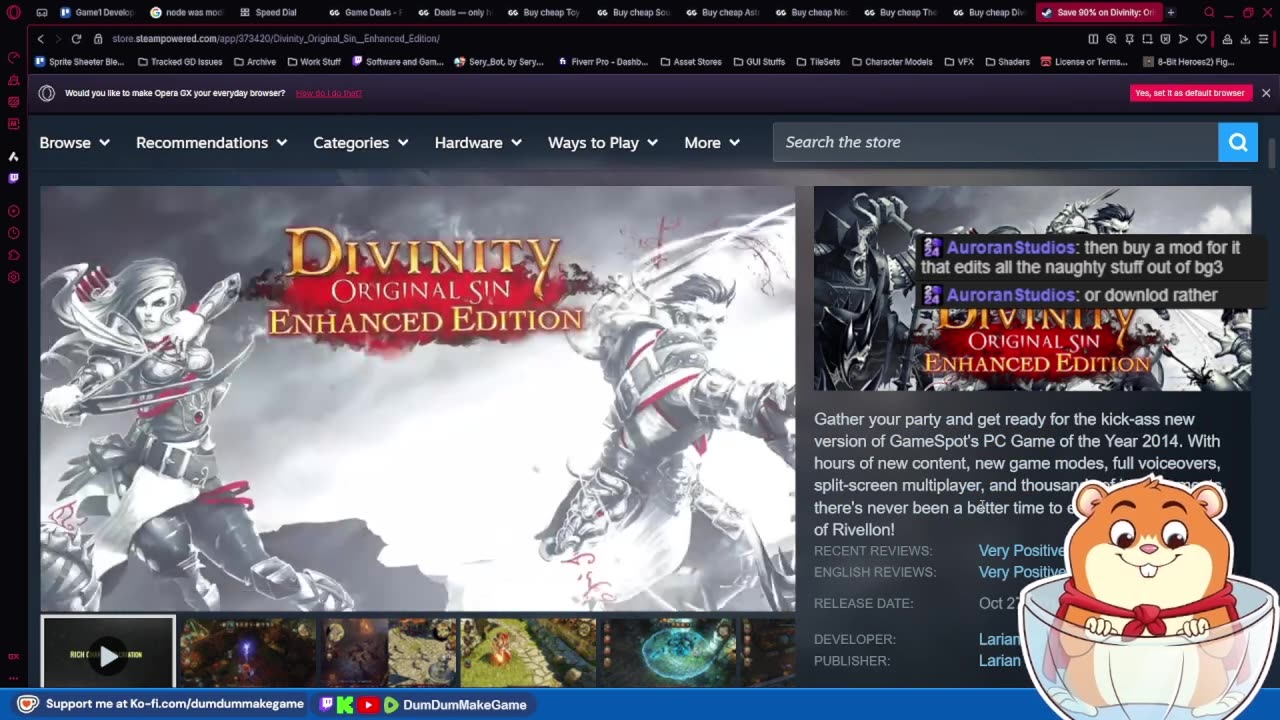1280x720 pixels.
Task: Switch to 'node was mod' Google tab
Action: point(187,13)
